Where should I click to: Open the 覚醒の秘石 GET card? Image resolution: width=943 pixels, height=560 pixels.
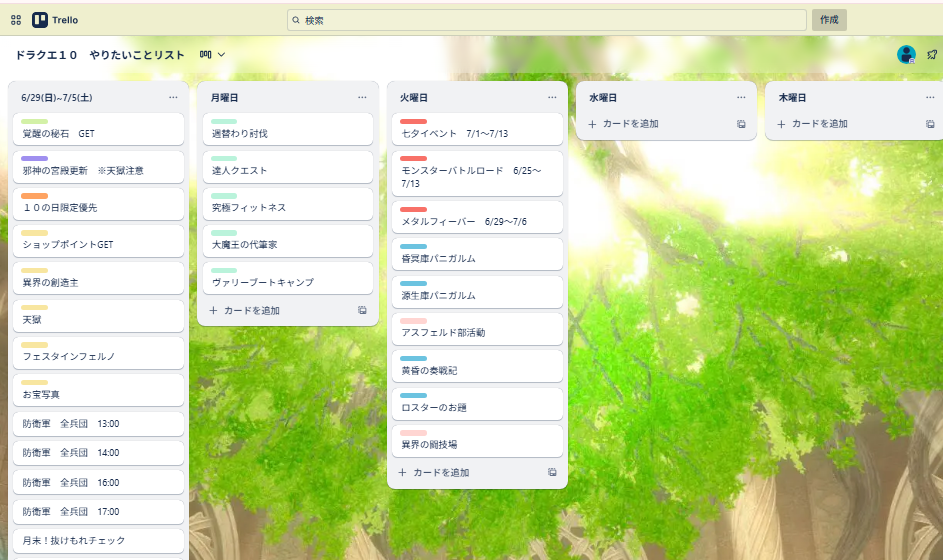99,129
